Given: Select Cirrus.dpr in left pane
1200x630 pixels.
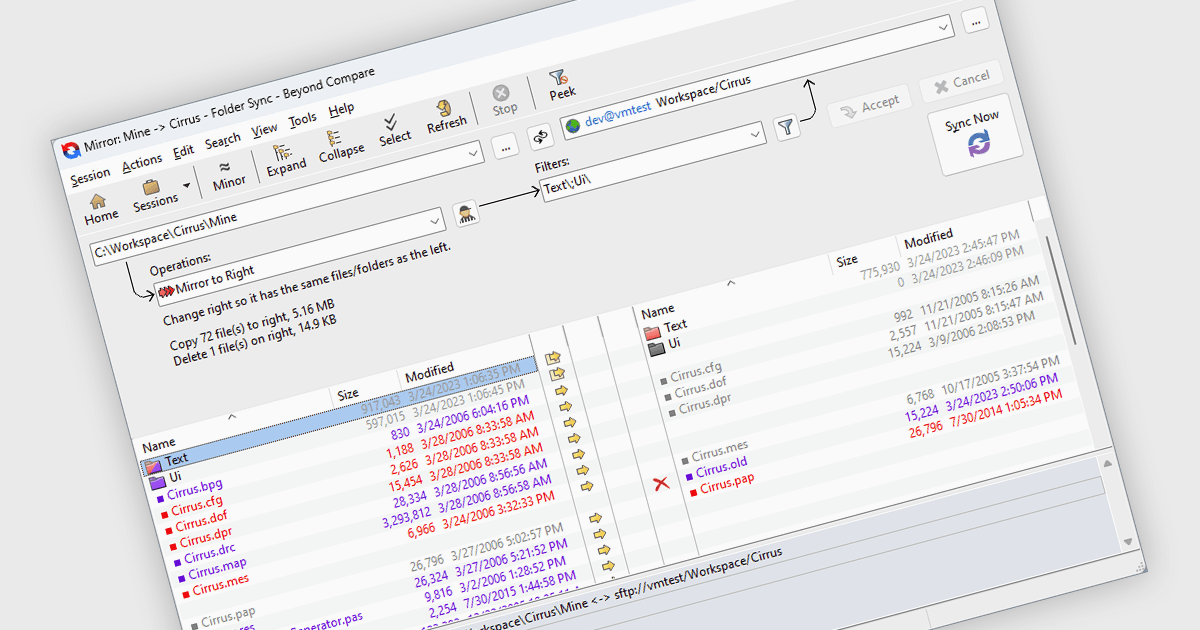Looking at the screenshot, I should pos(205,538).
